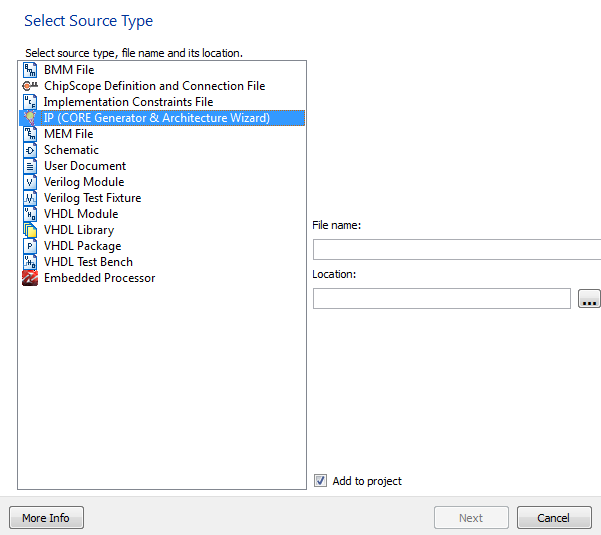Click the Embedded Processor icon
Viewport: 601px width, 535px height.
point(30,278)
